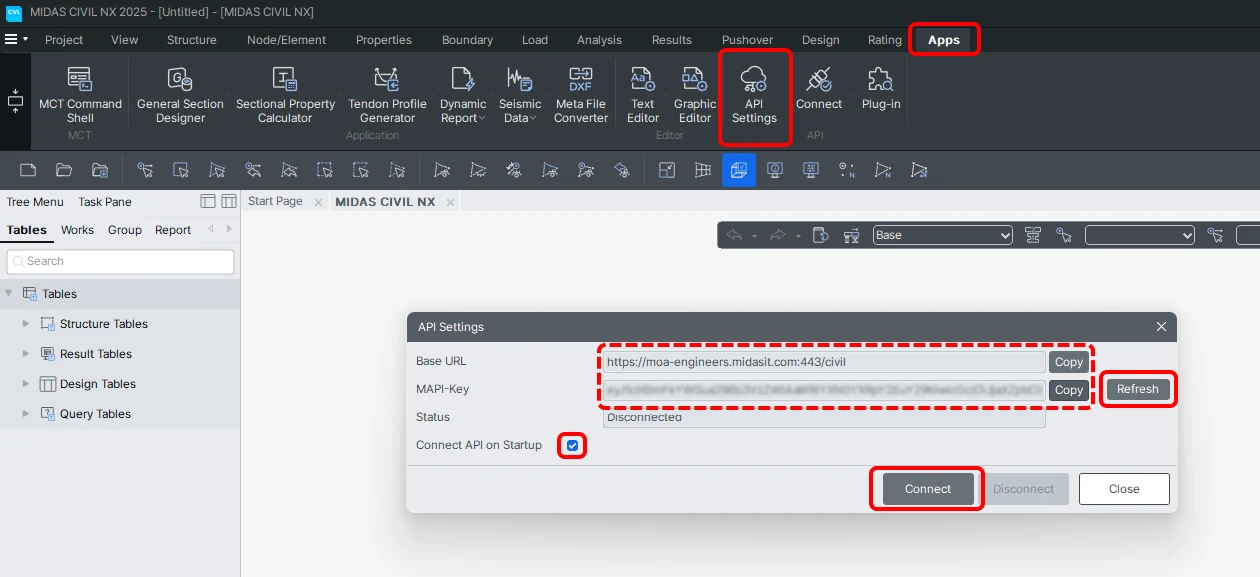Open the Plug-in tool

[881, 88]
